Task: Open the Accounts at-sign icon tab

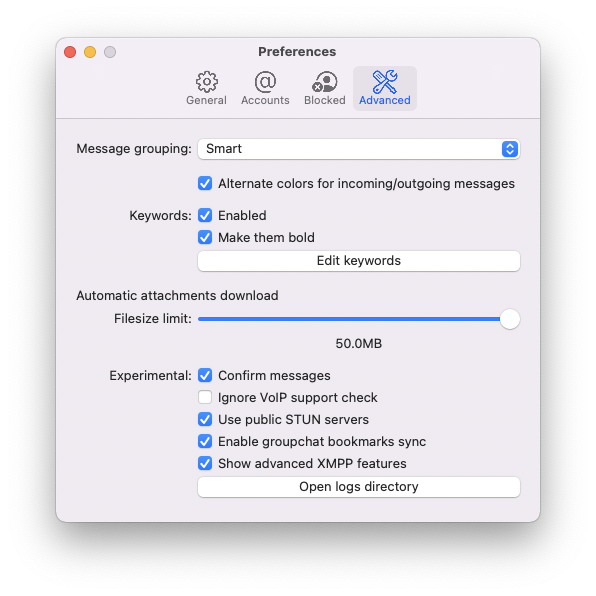Action: [x=265, y=88]
